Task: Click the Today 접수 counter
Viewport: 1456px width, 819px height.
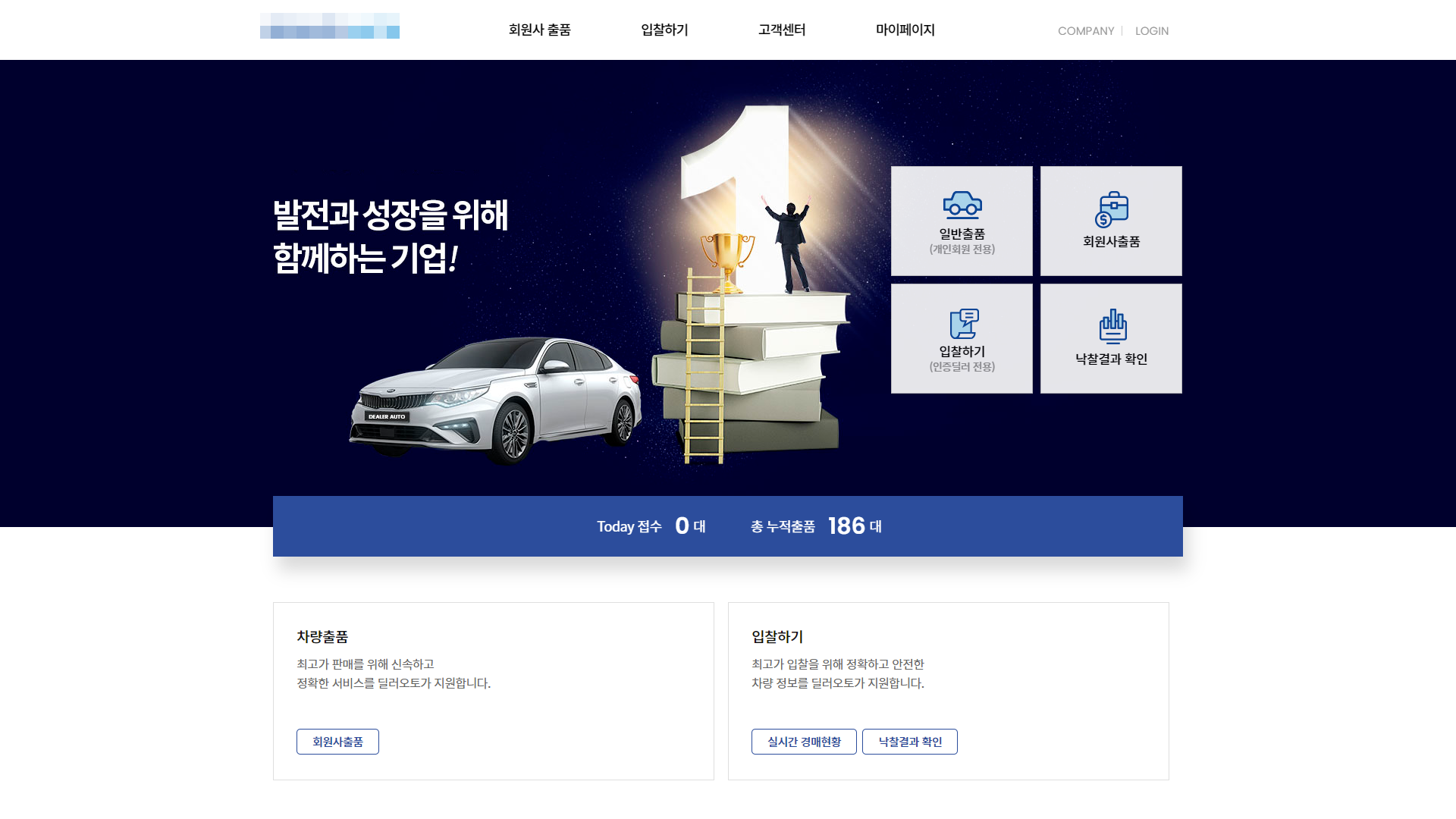Action: point(651,526)
